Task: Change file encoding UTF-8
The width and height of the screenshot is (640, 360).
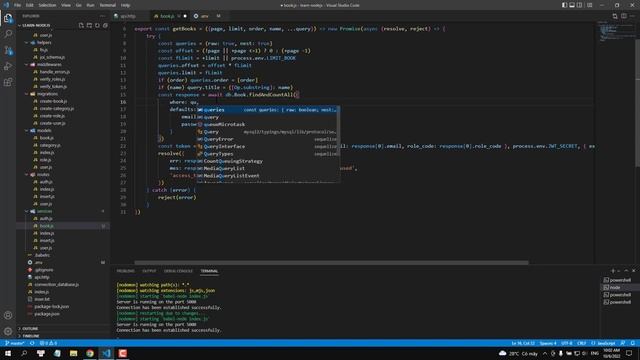Action: pyautogui.click(x=567, y=343)
